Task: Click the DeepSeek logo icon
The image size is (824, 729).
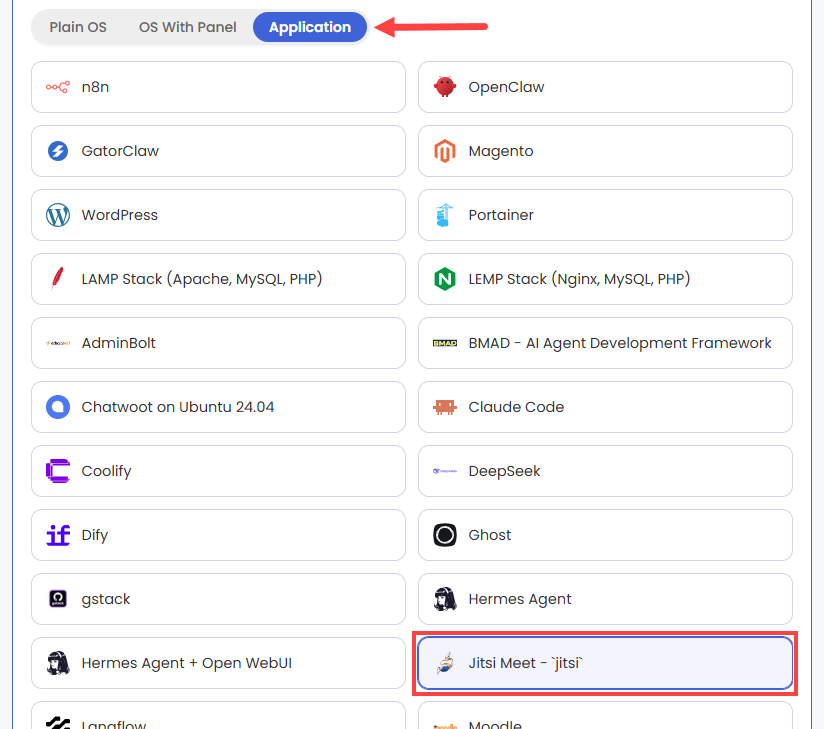Action: coord(445,471)
